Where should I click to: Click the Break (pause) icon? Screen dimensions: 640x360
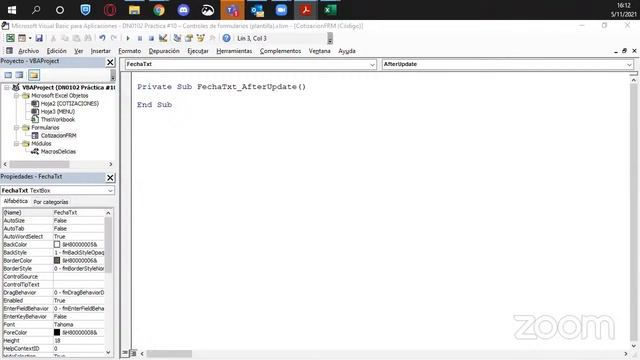(140, 38)
